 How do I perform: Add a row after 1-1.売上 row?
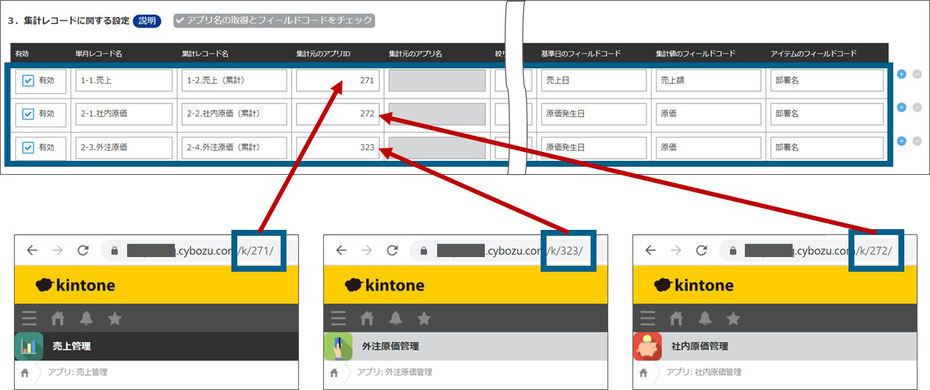(x=902, y=74)
